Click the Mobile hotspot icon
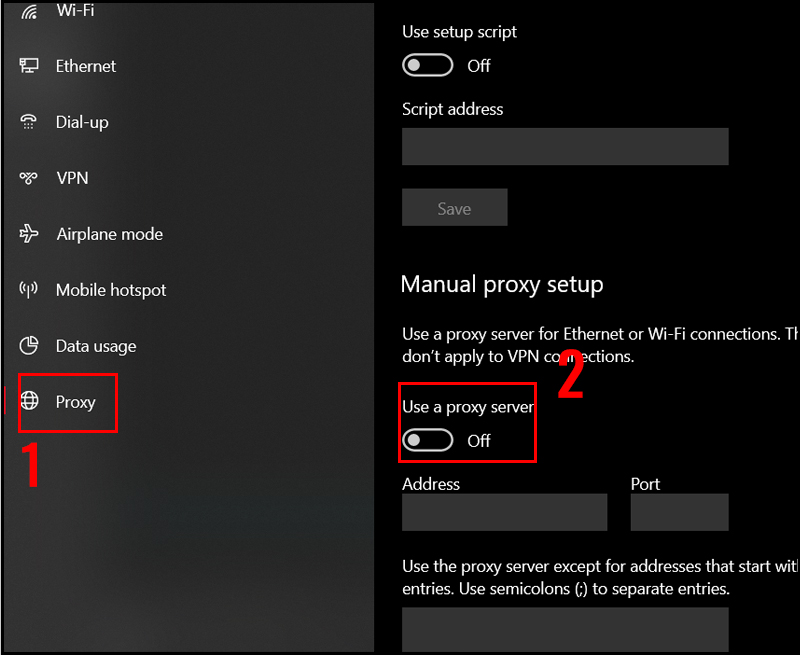The width and height of the screenshot is (800, 655). tap(29, 290)
